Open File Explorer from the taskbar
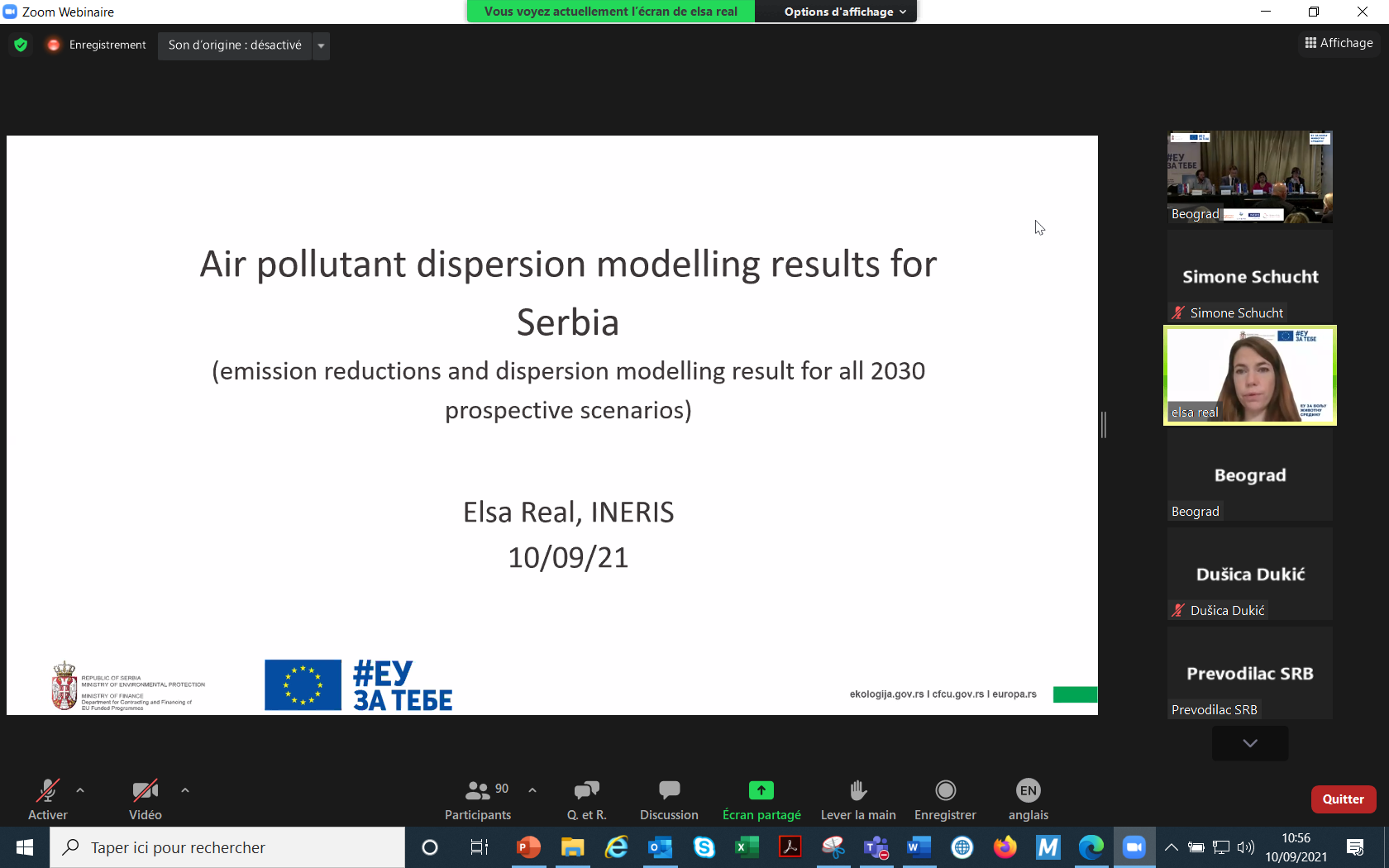 pyautogui.click(x=573, y=847)
